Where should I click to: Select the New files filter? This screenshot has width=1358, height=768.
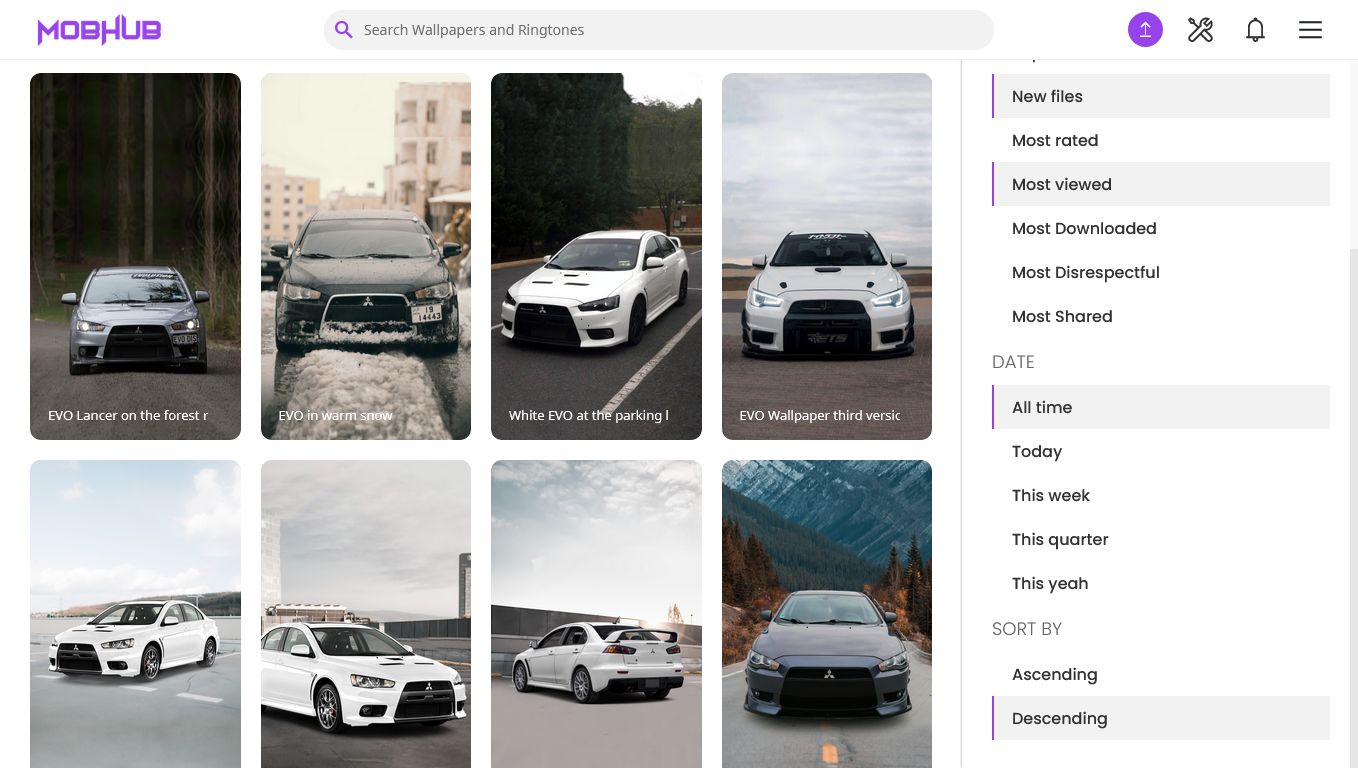[1161, 96]
